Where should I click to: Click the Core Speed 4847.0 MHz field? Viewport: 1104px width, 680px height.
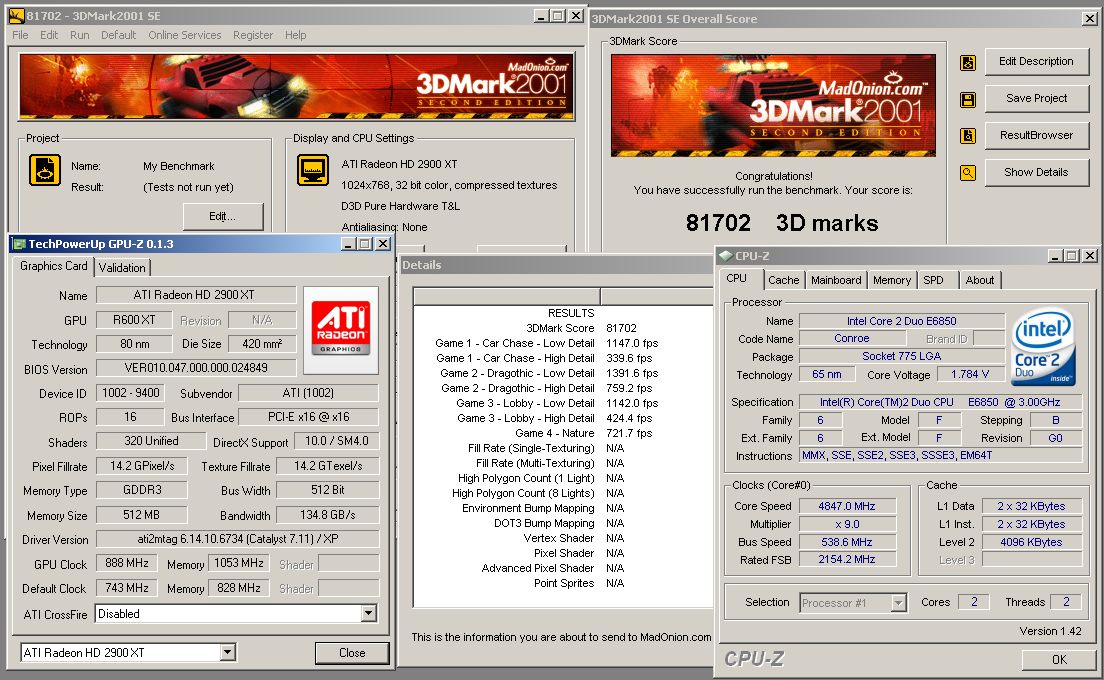point(846,506)
